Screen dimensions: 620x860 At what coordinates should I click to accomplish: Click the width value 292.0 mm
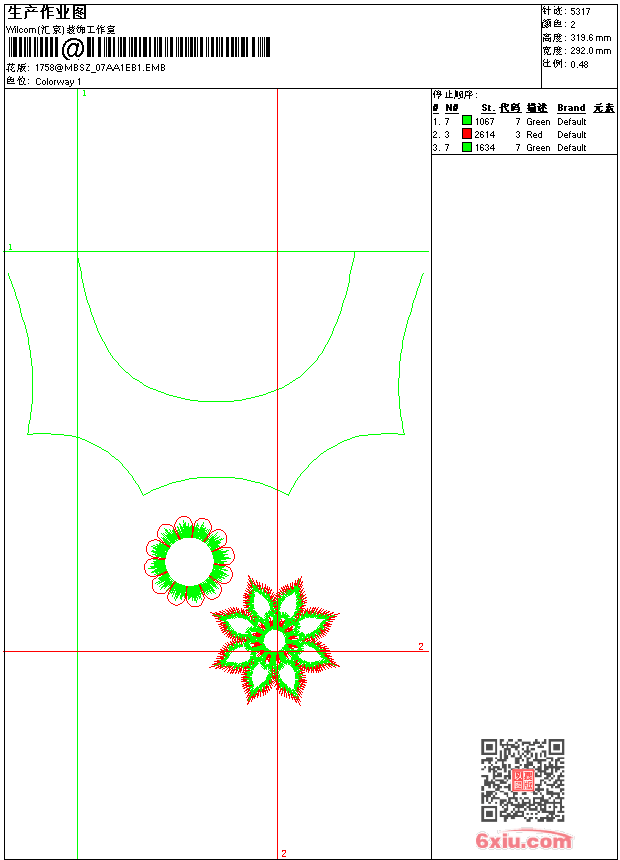click(x=590, y=51)
